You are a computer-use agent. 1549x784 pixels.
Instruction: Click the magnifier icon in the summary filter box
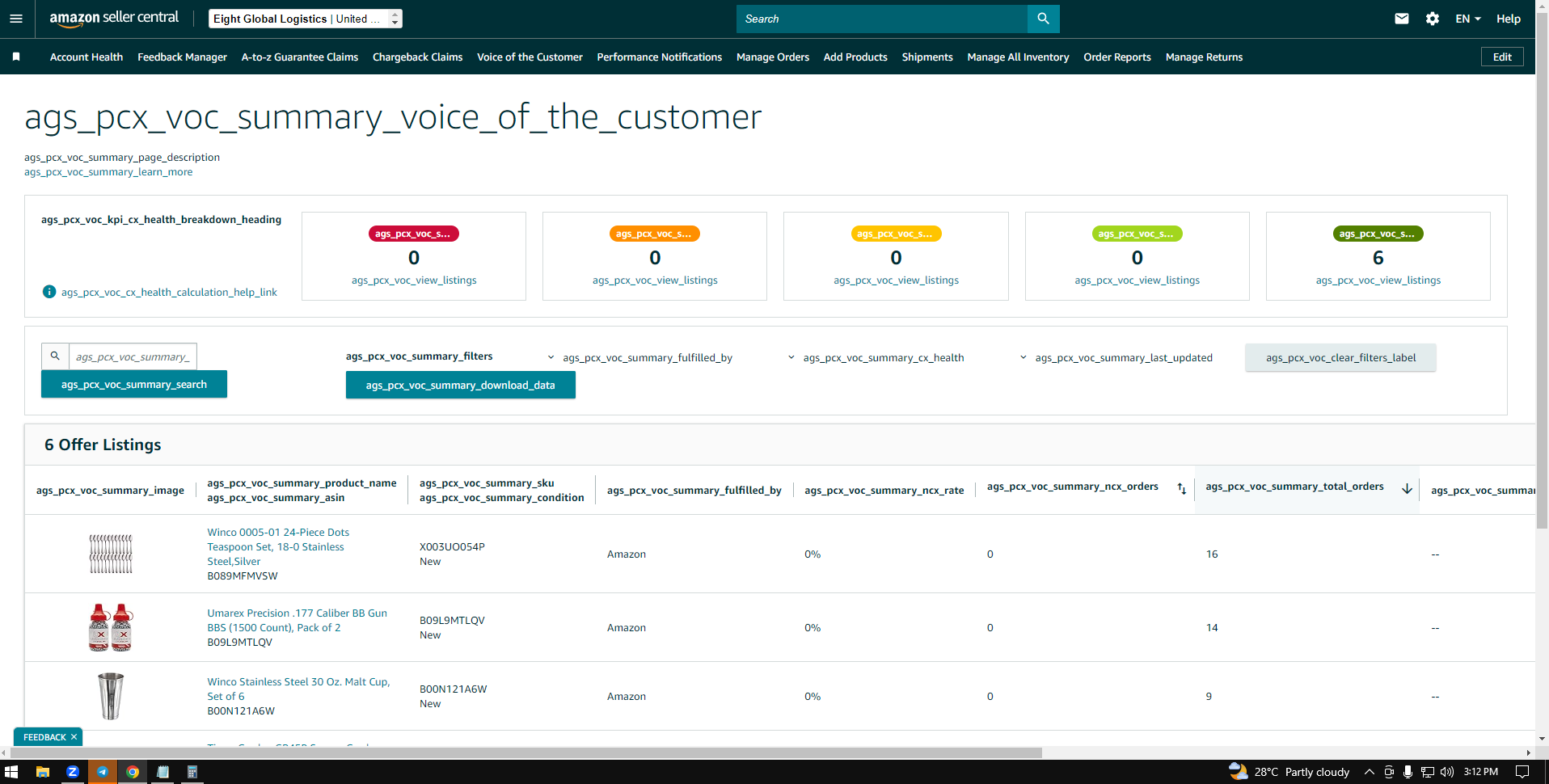coord(55,356)
